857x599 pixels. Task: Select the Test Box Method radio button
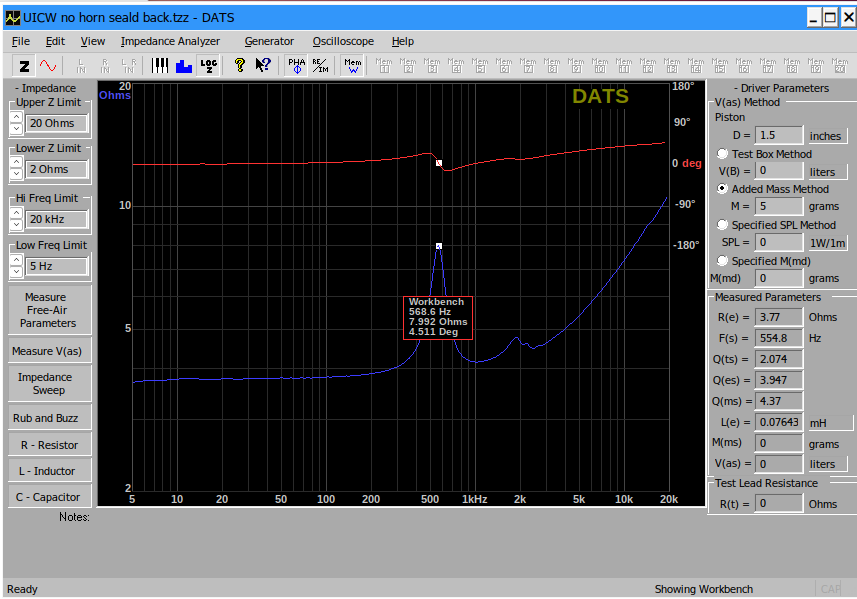tap(723, 154)
